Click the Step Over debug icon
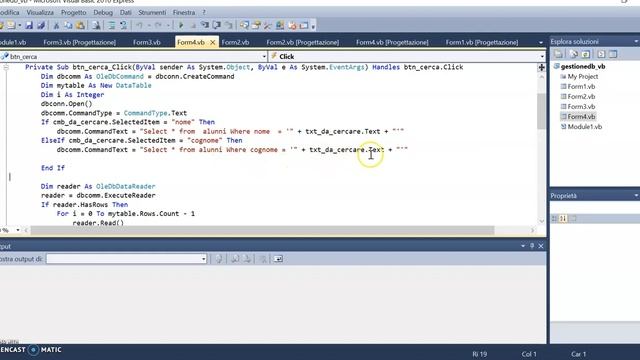Image resolution: width=640 pixels, height=360 pixels. 216,25
